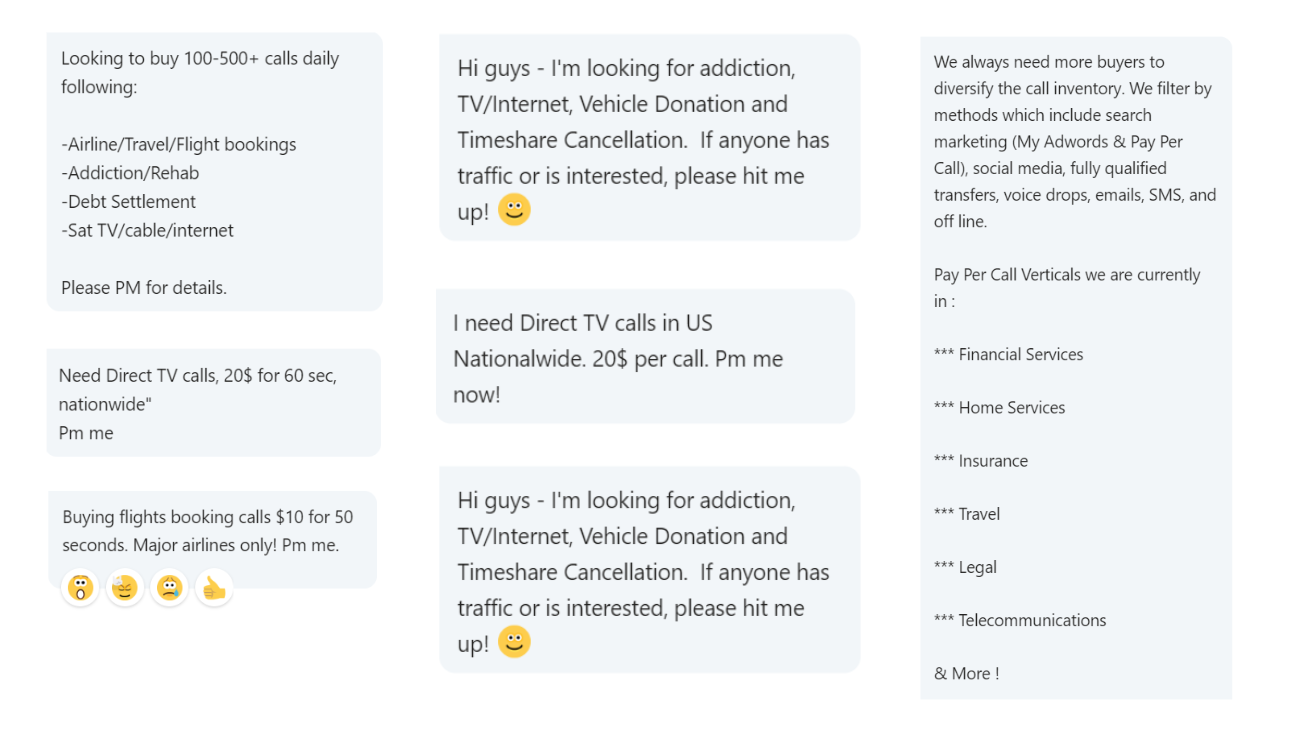
Task: React with the facepalm emoji
Action: coord(125,588)
